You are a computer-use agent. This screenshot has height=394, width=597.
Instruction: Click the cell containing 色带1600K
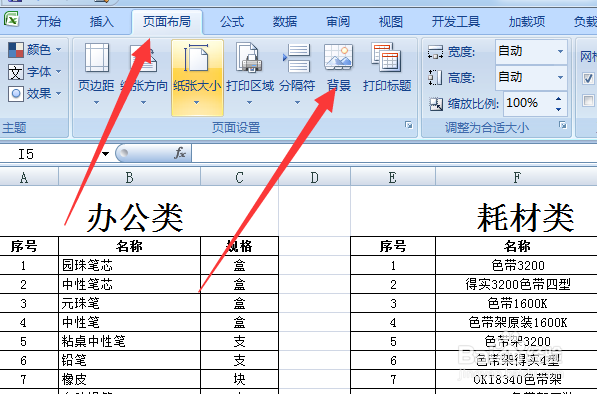516,303
